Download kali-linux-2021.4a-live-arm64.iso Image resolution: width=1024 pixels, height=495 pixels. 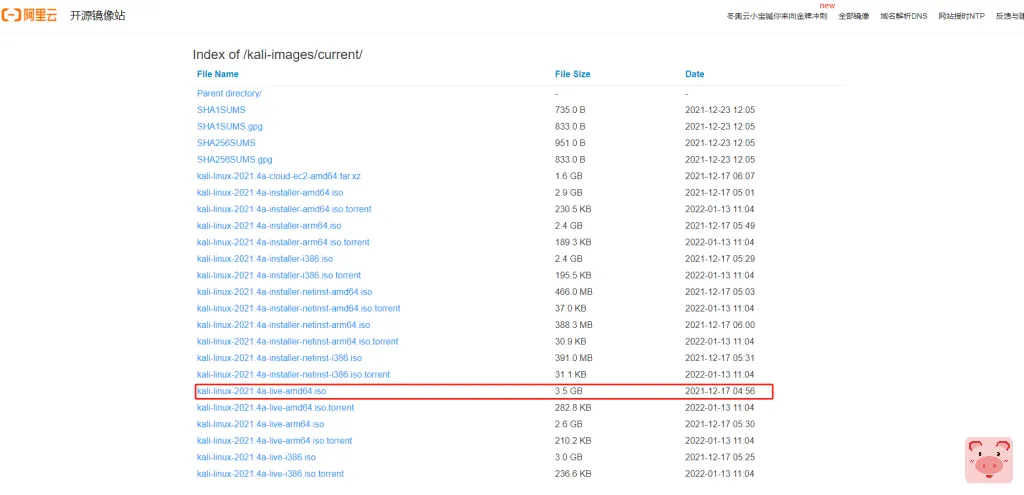click(x=260, y=424)
